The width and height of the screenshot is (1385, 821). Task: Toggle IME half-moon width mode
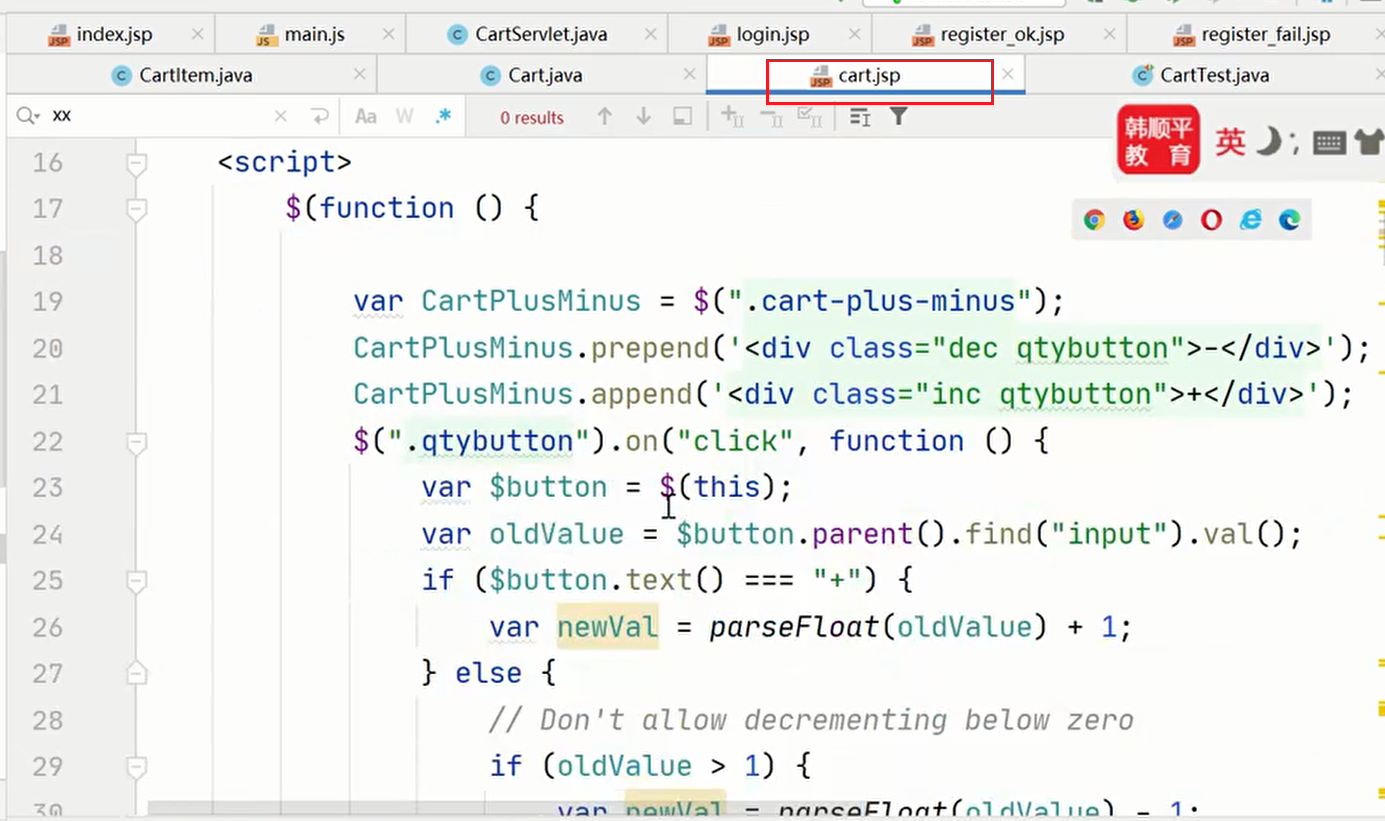point(1268,143)
